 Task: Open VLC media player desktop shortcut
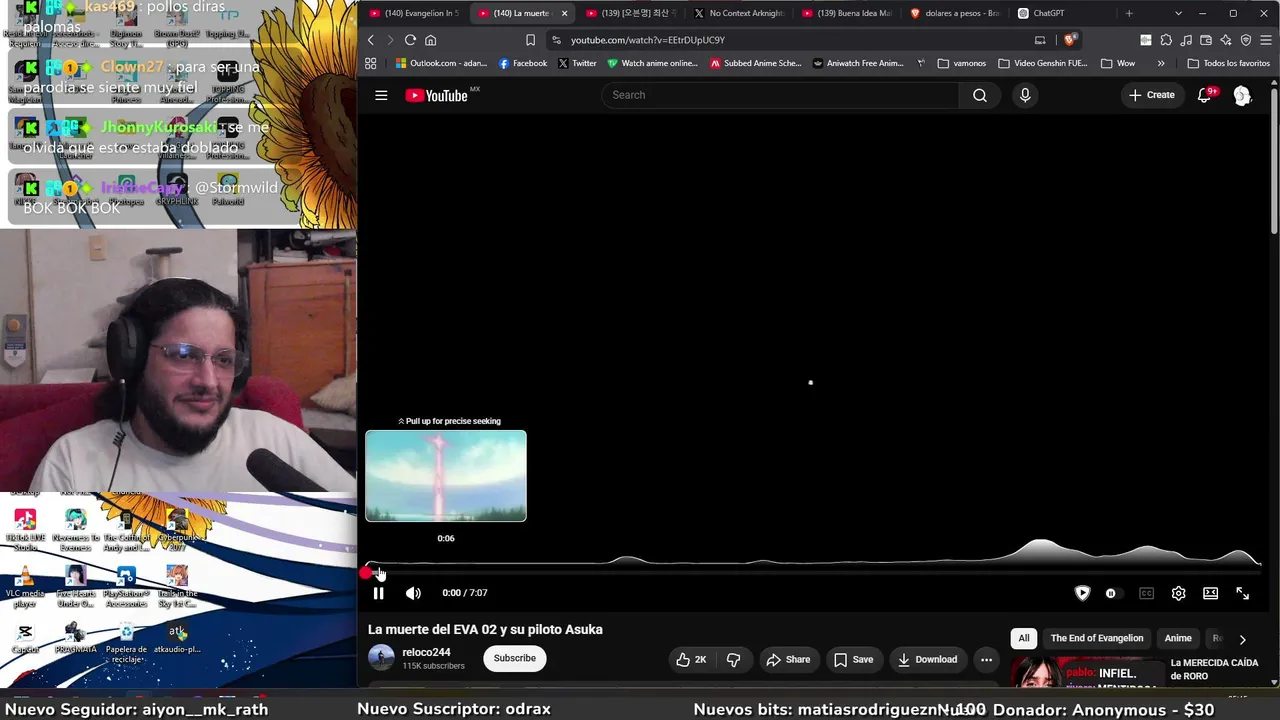[25, 586]
